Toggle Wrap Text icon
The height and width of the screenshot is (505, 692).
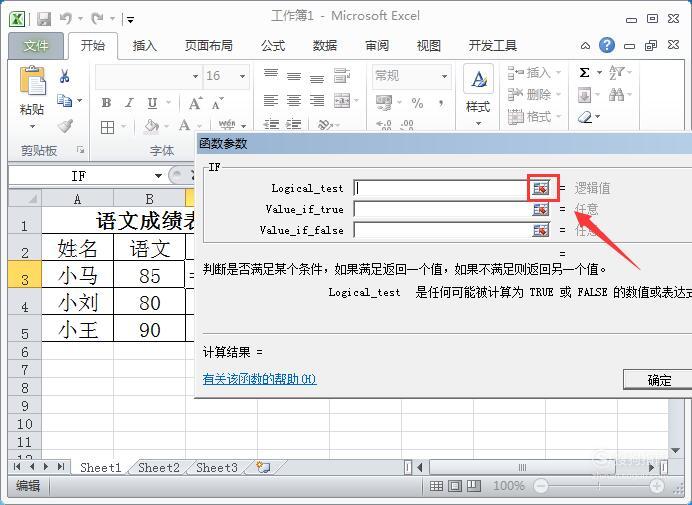pyautogui.click(x=342, y=75)
